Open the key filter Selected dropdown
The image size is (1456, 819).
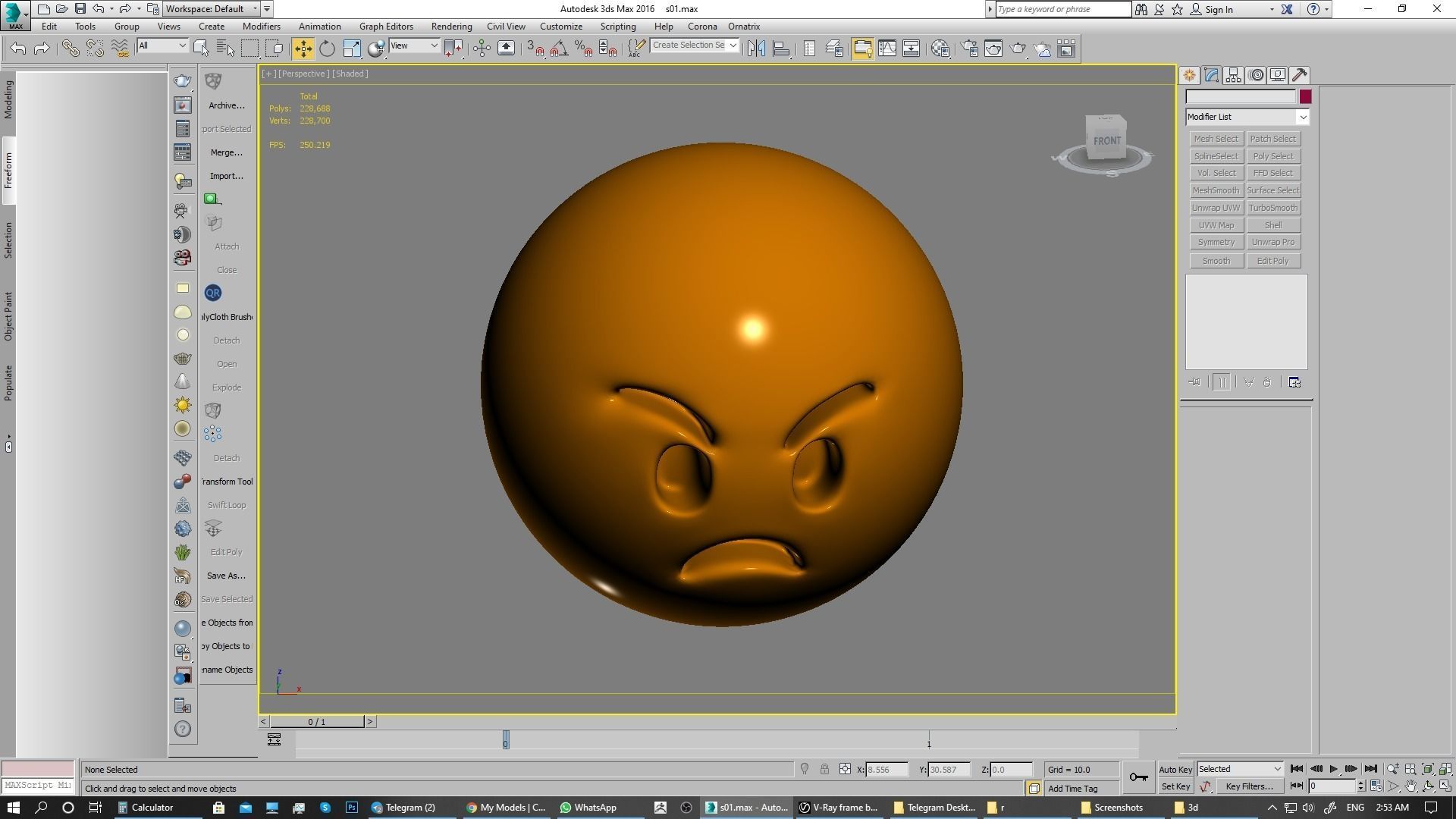[1240, 769]
